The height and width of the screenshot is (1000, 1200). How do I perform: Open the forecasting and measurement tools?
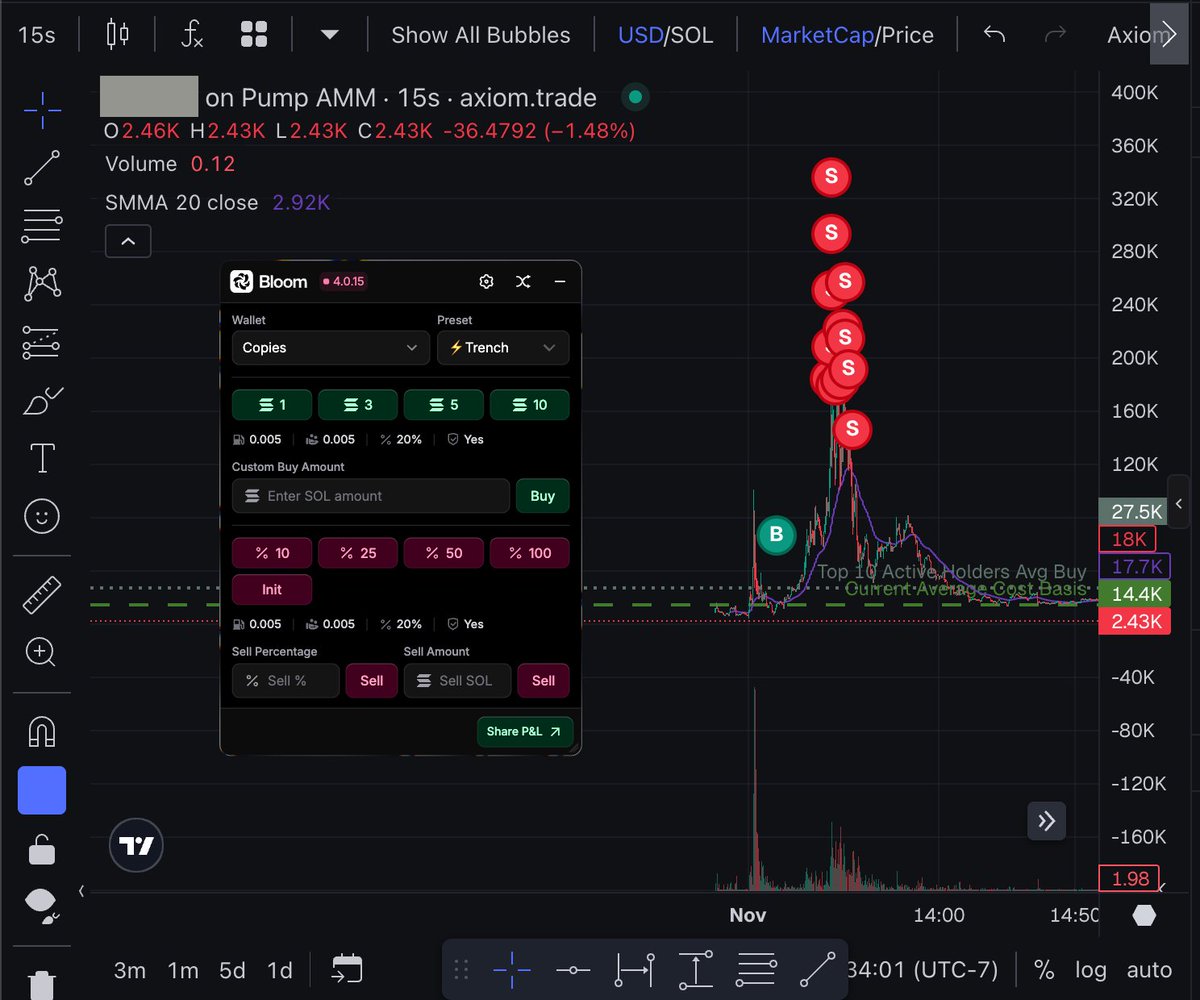pos(42,343)
